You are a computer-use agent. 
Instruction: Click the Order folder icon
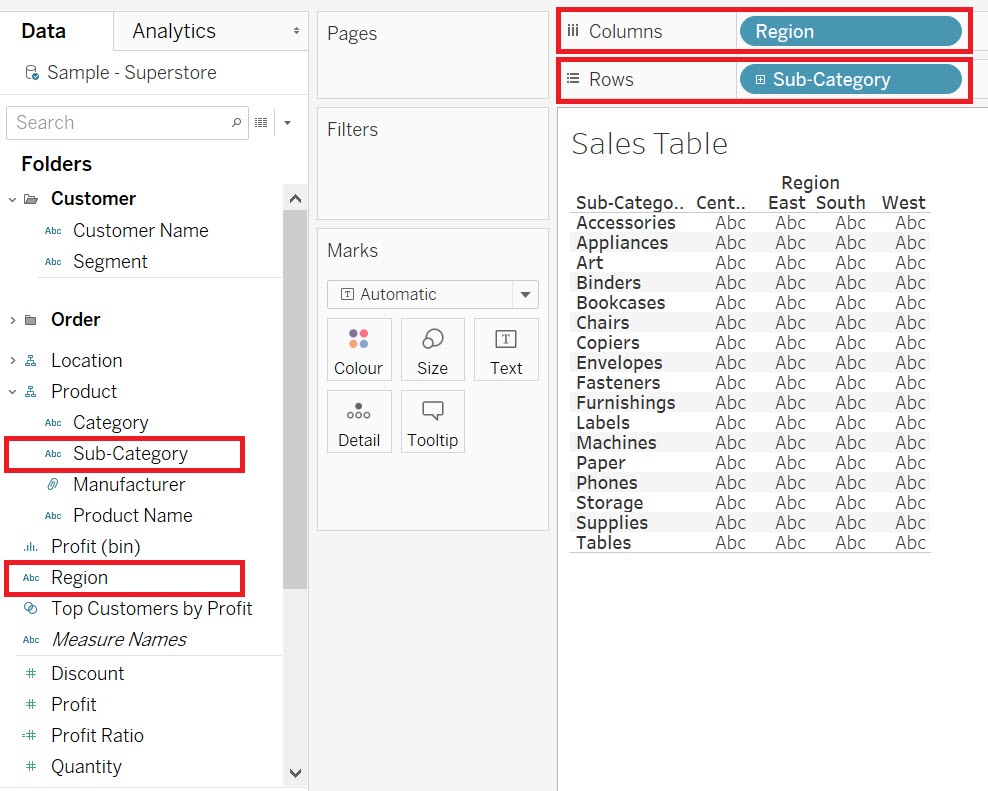point(31,320)
